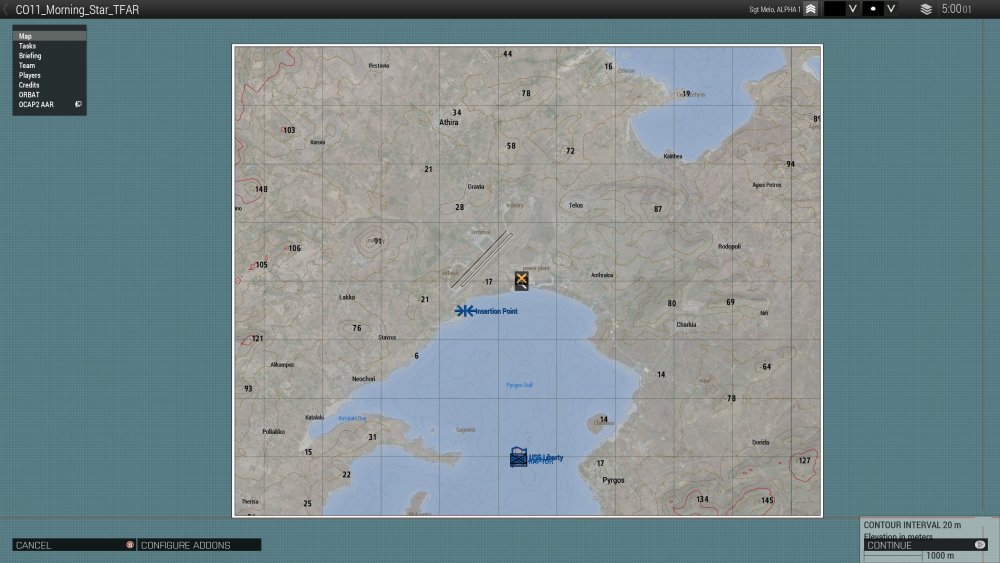
Task: Click the icon beside OCAP2 AAR
Action: coord(78,104)
